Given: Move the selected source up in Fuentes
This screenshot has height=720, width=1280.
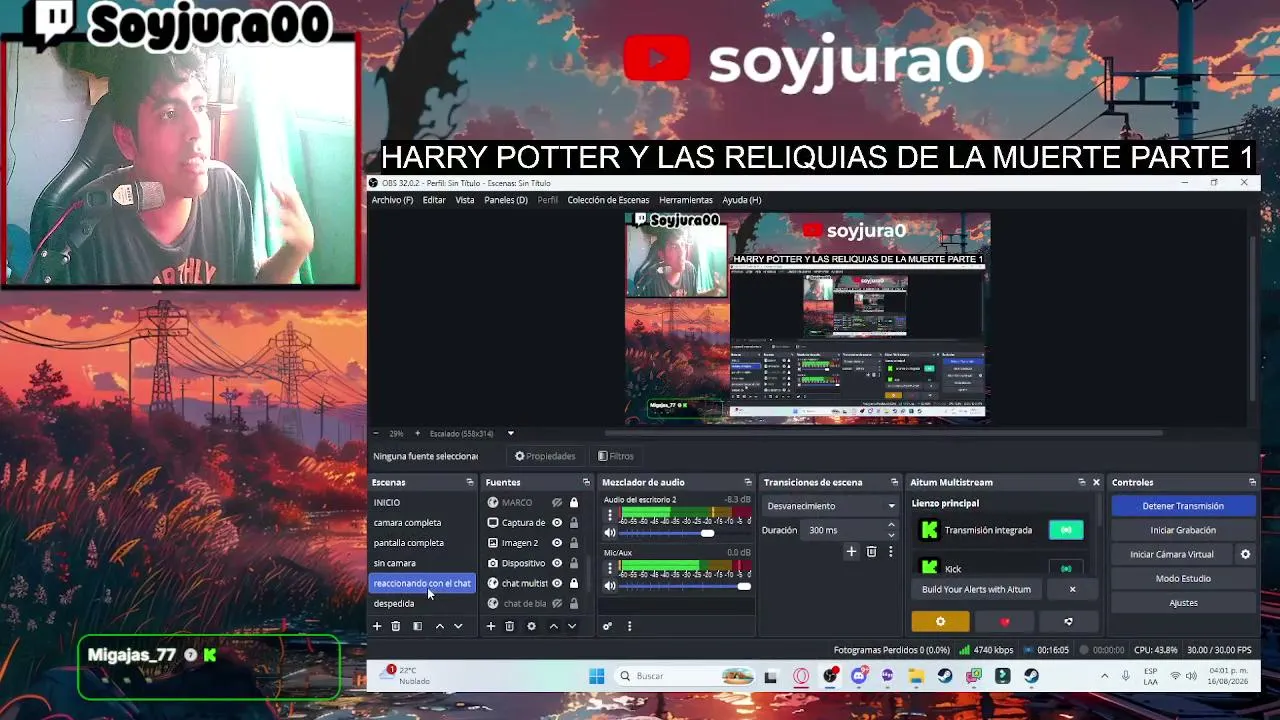Looking at the screenshot, I should click(553, 626).
